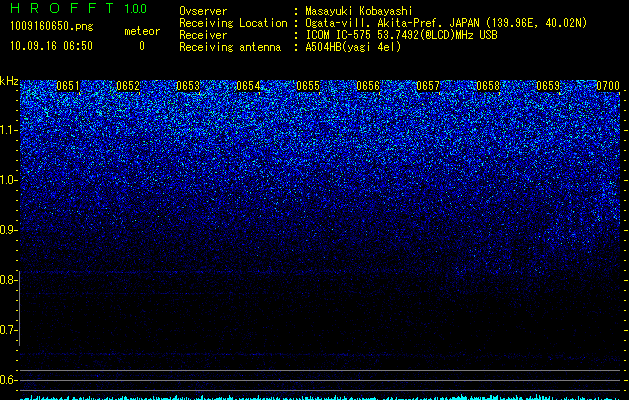Click ICOM IC-575 53.7492 MHz USB text
This screenshot has width=629, height=400.
[401, 35]
